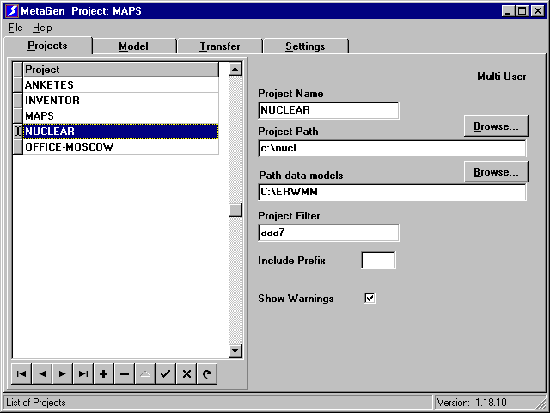
Task: Add new project with plus button
Action: [103, 374]
